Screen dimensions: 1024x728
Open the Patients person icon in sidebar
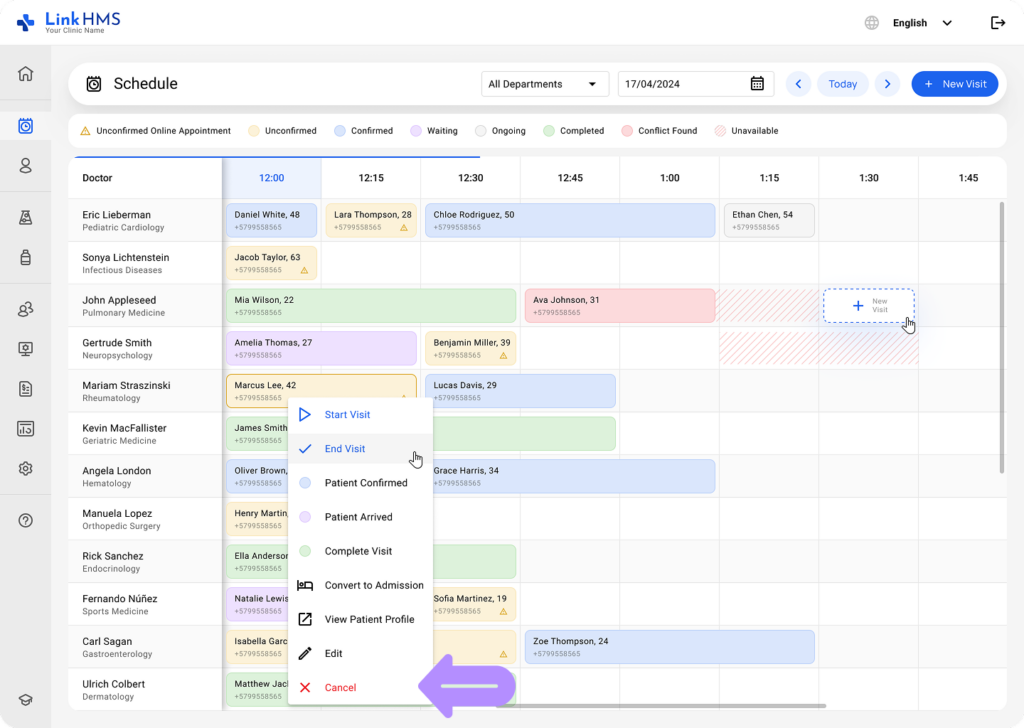25,166
